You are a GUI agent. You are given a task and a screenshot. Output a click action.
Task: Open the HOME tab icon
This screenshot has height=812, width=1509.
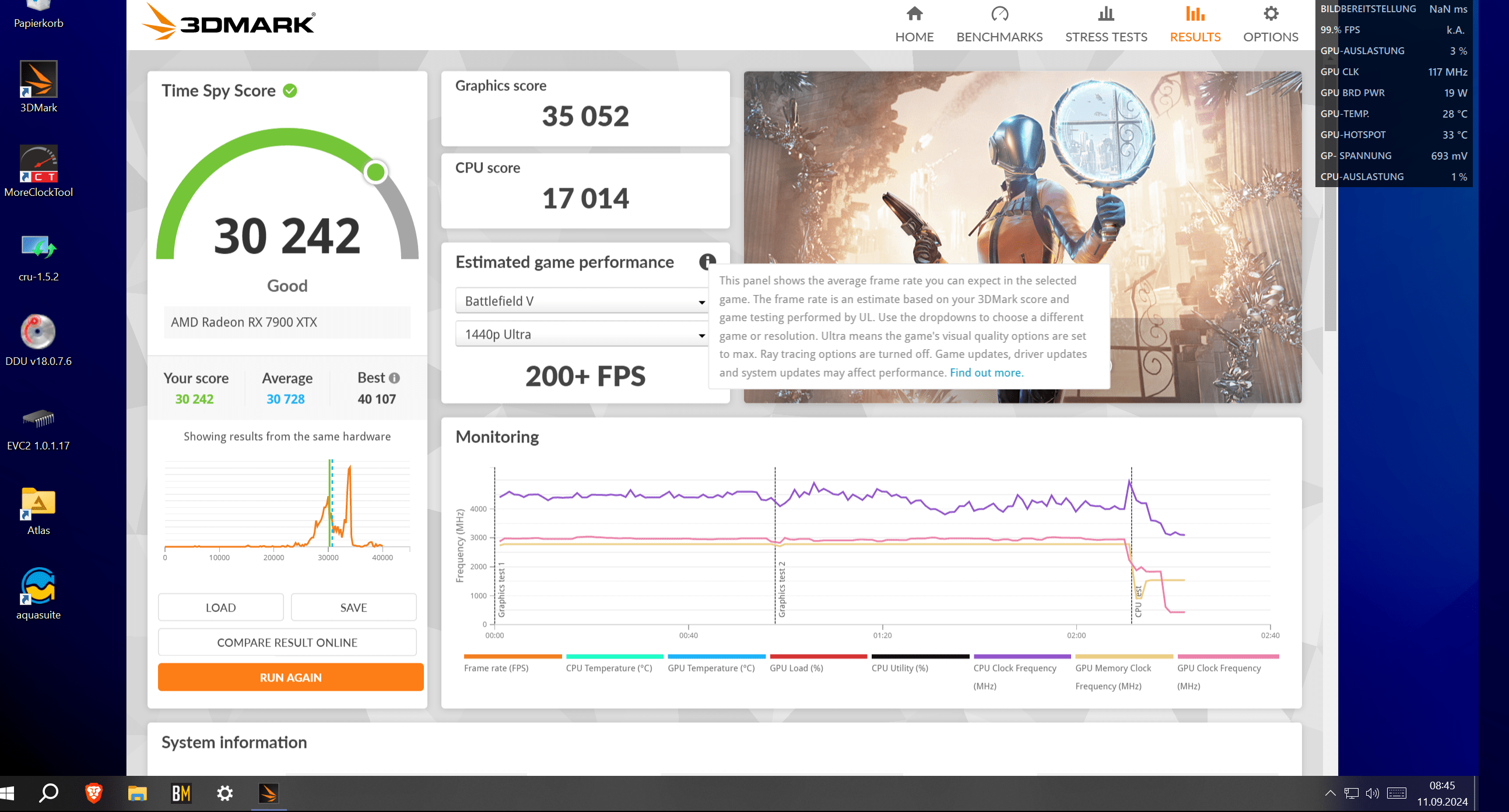click(914, 14)
